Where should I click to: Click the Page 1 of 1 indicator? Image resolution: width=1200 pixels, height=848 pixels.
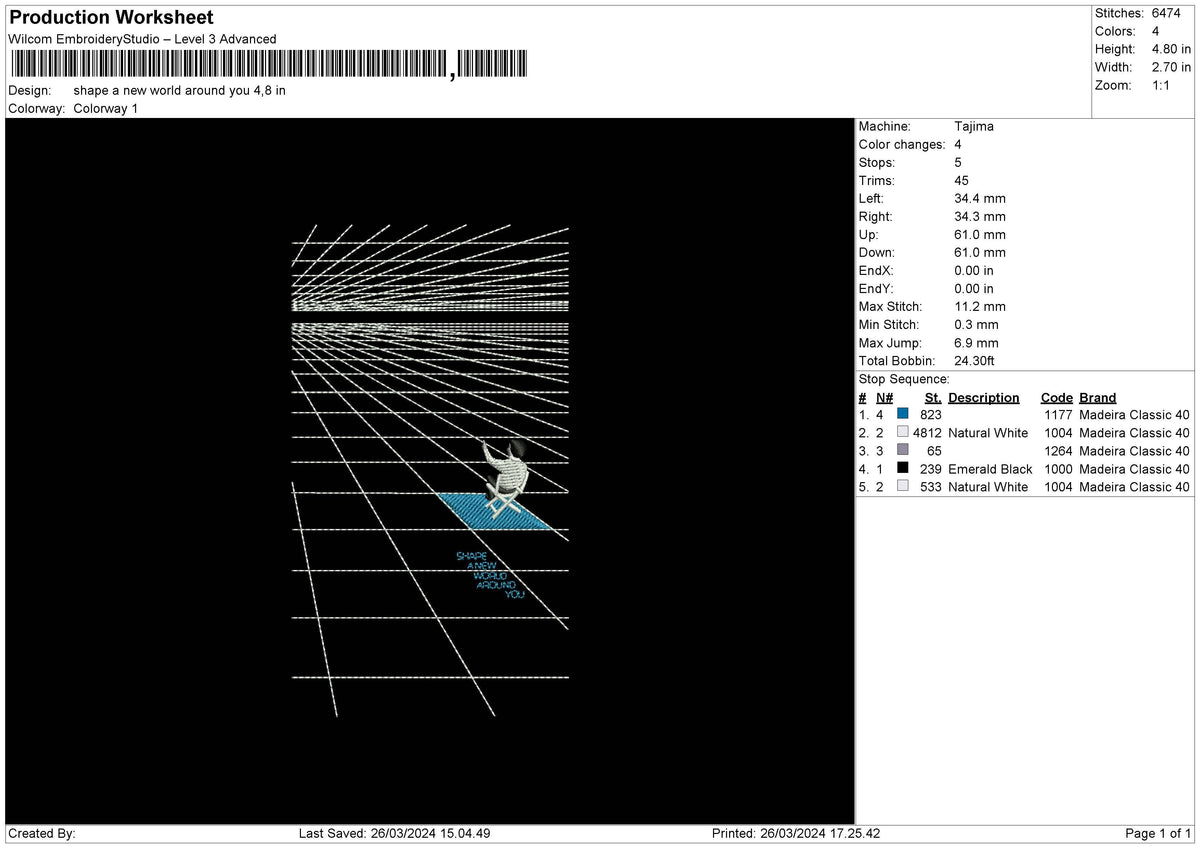(x=1158, y=833)
